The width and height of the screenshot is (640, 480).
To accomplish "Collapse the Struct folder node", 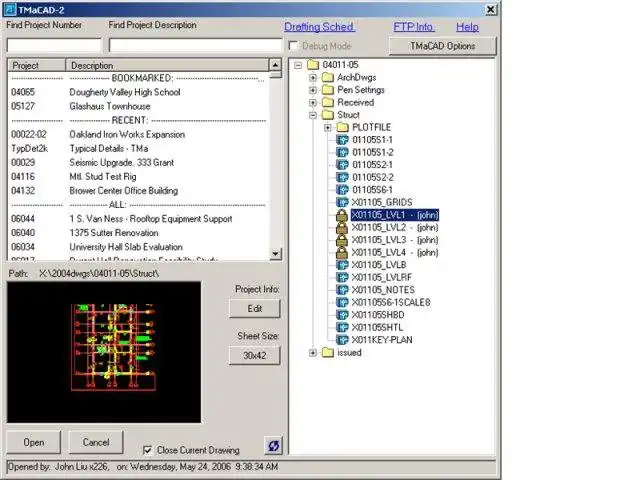I will 313,115.
